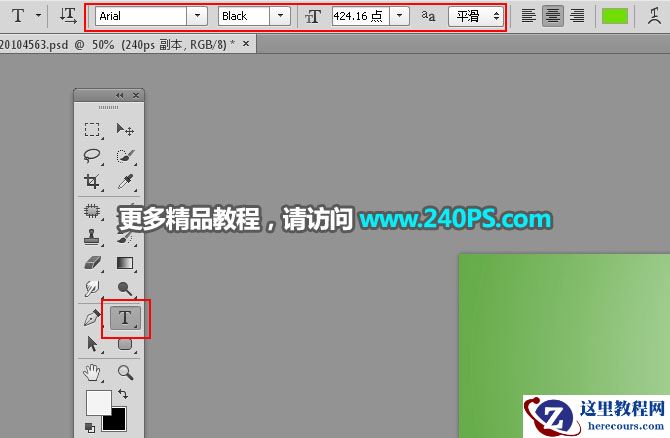Image resolution: width=670 pixels, height=438 pixels.
Task: Select the Dodge tool
Action: [125, 289]
